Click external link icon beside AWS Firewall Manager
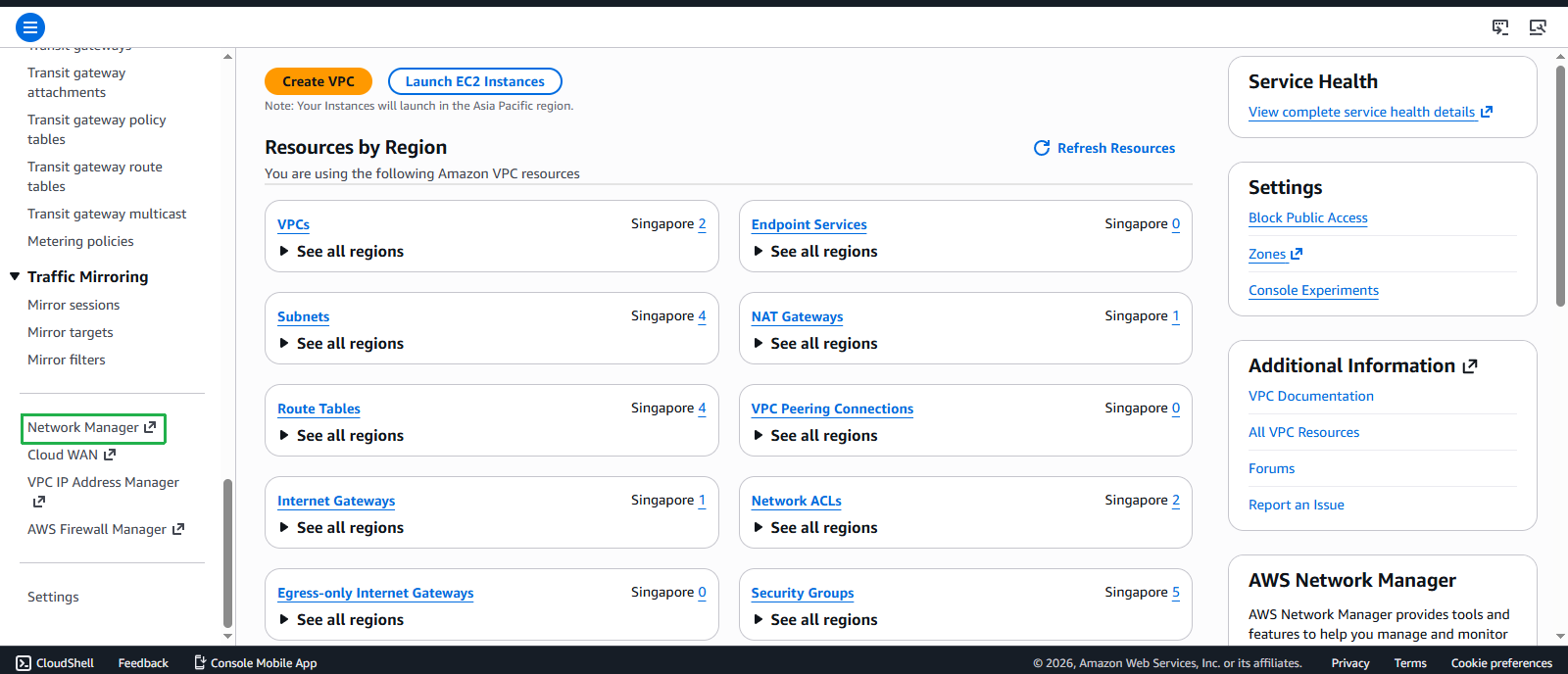Screen dimensions: 1568x674 (178, 529)
